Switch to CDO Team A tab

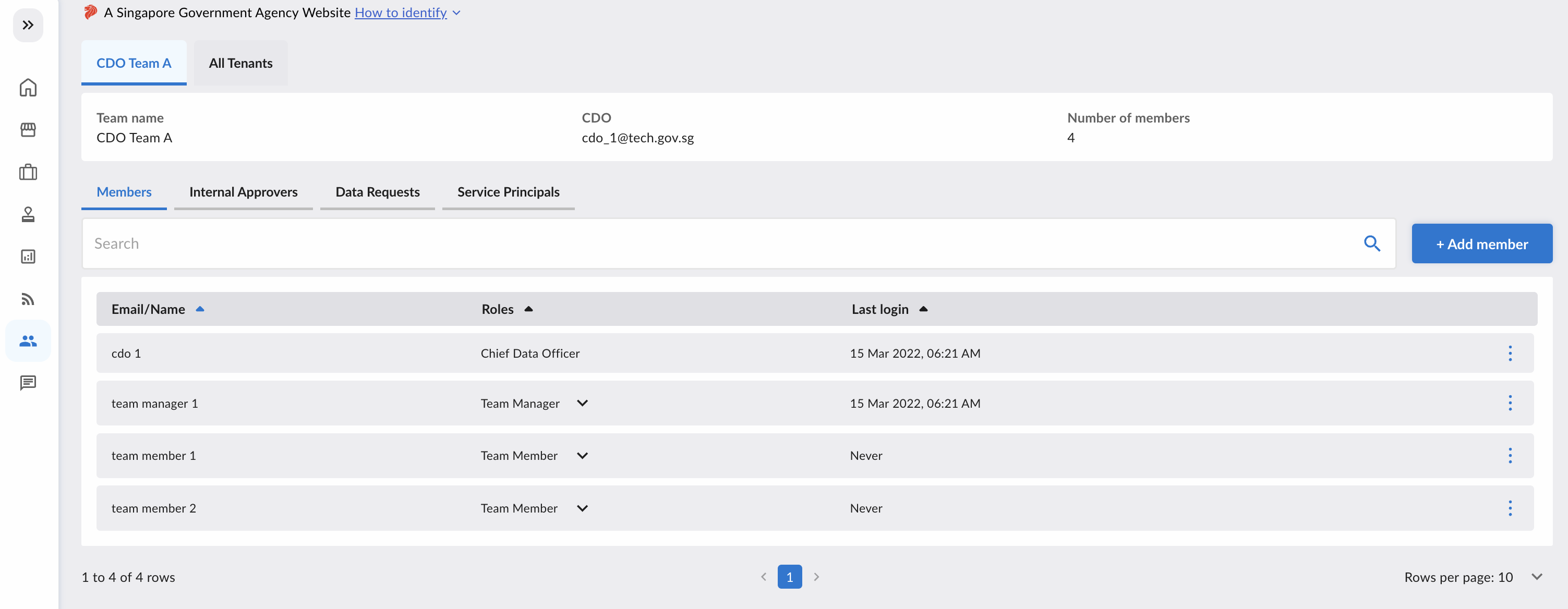point(134,63)
